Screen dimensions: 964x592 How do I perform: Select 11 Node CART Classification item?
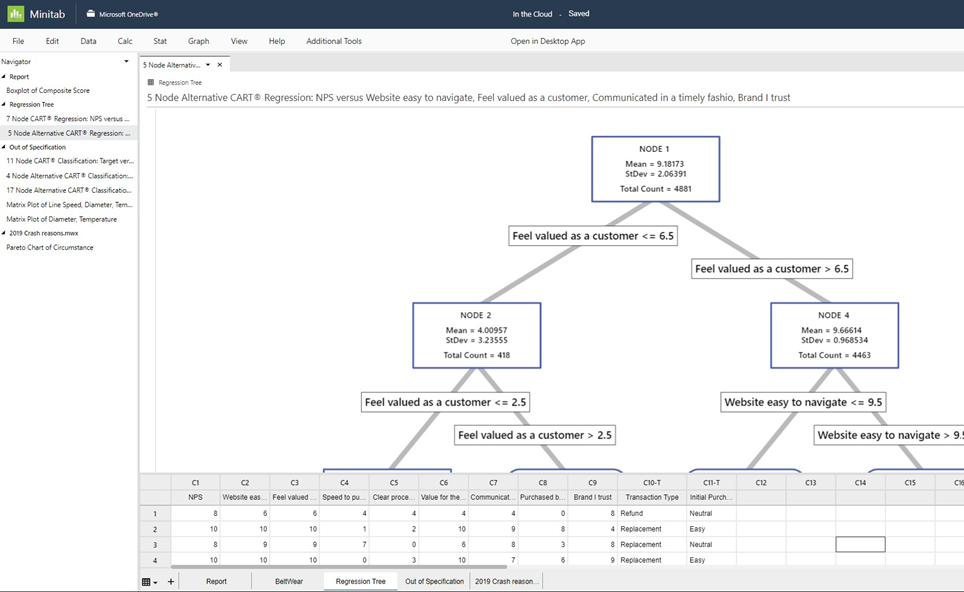(69, 161)
